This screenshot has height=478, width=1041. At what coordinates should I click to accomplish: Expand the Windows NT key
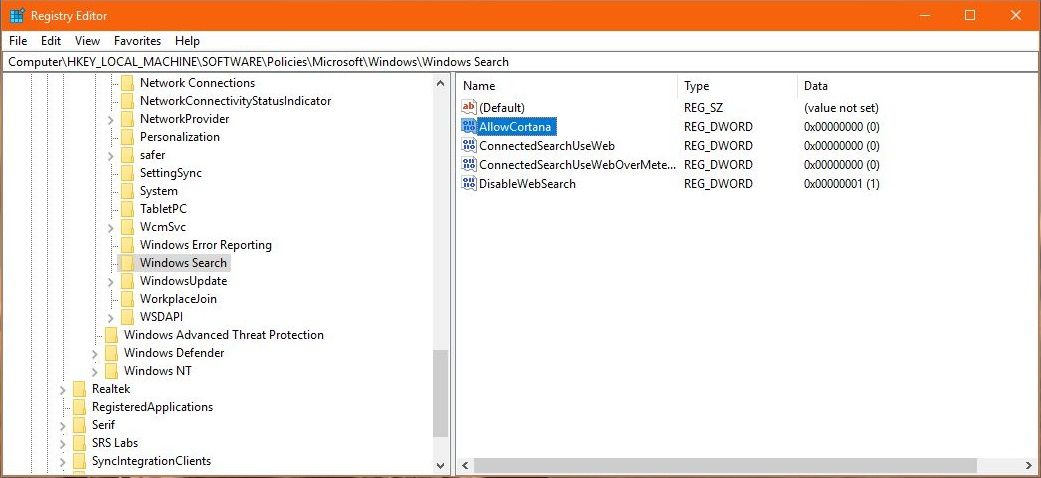[x=95, y=371]
